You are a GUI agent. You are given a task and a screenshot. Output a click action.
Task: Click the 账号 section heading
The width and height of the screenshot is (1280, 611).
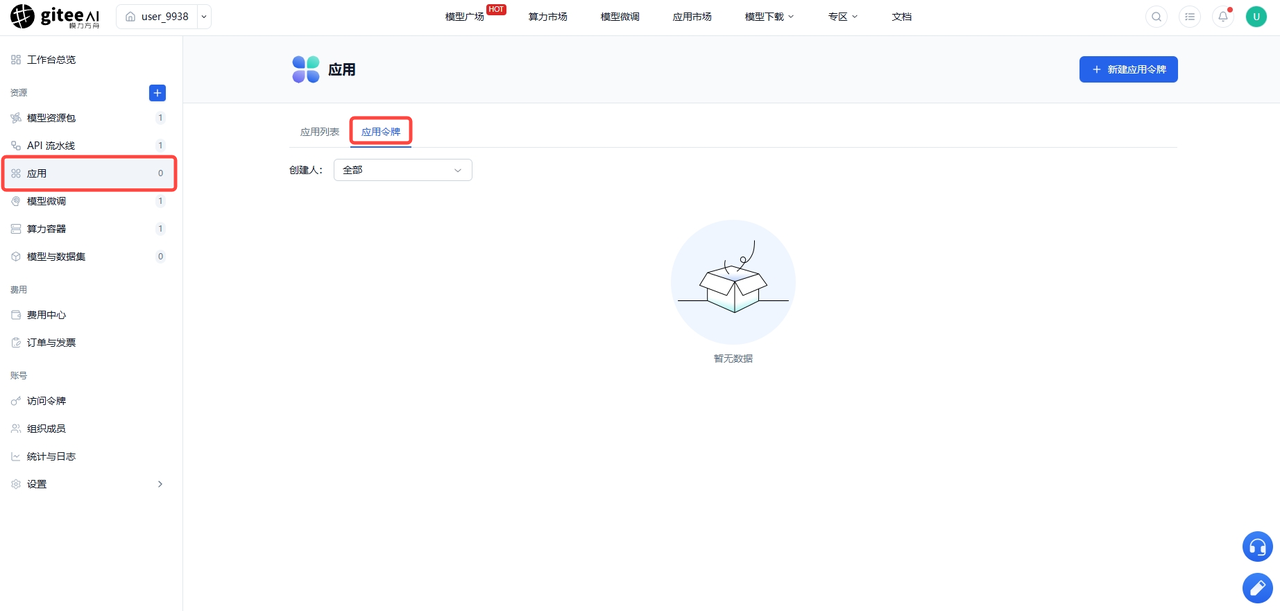click(19, 376)
